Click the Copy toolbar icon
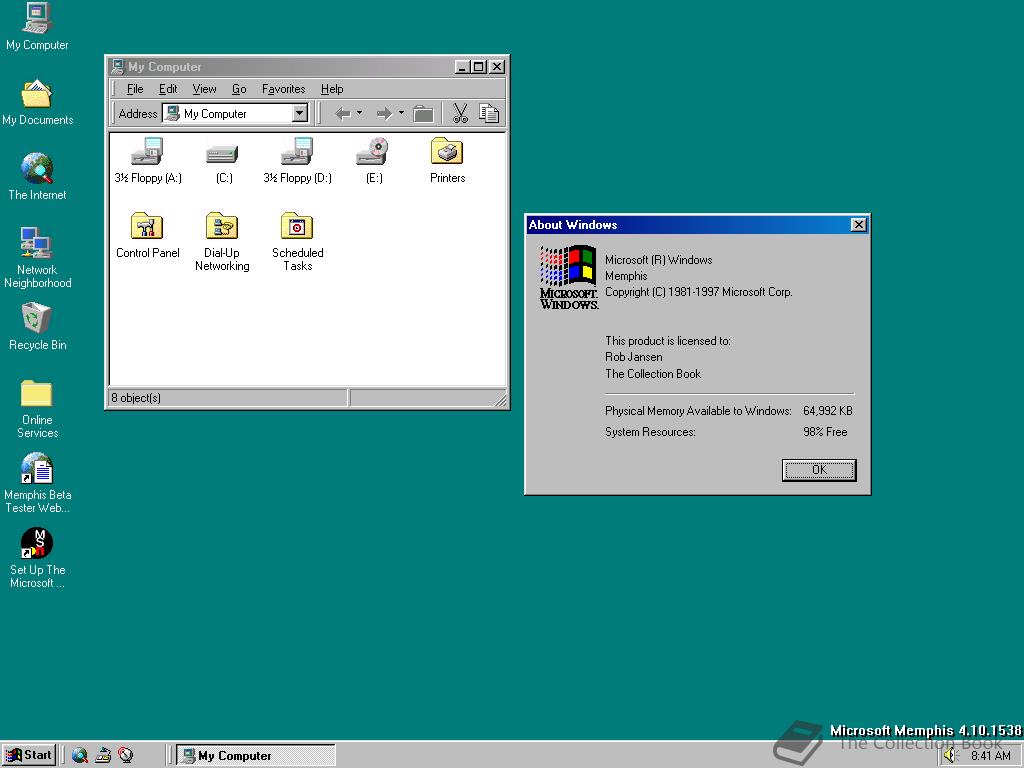 point(489,114)
